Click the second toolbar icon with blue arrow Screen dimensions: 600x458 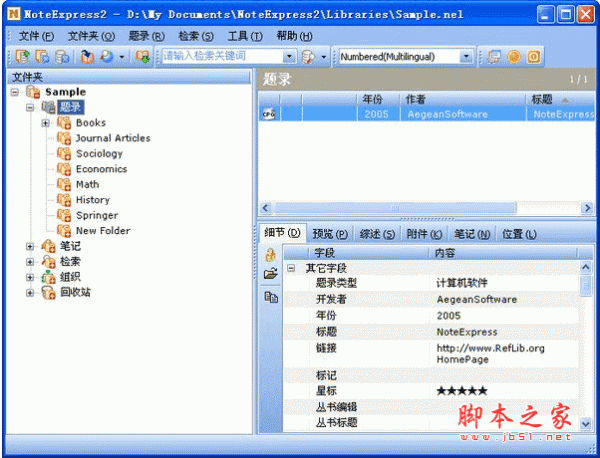(42, 57)
